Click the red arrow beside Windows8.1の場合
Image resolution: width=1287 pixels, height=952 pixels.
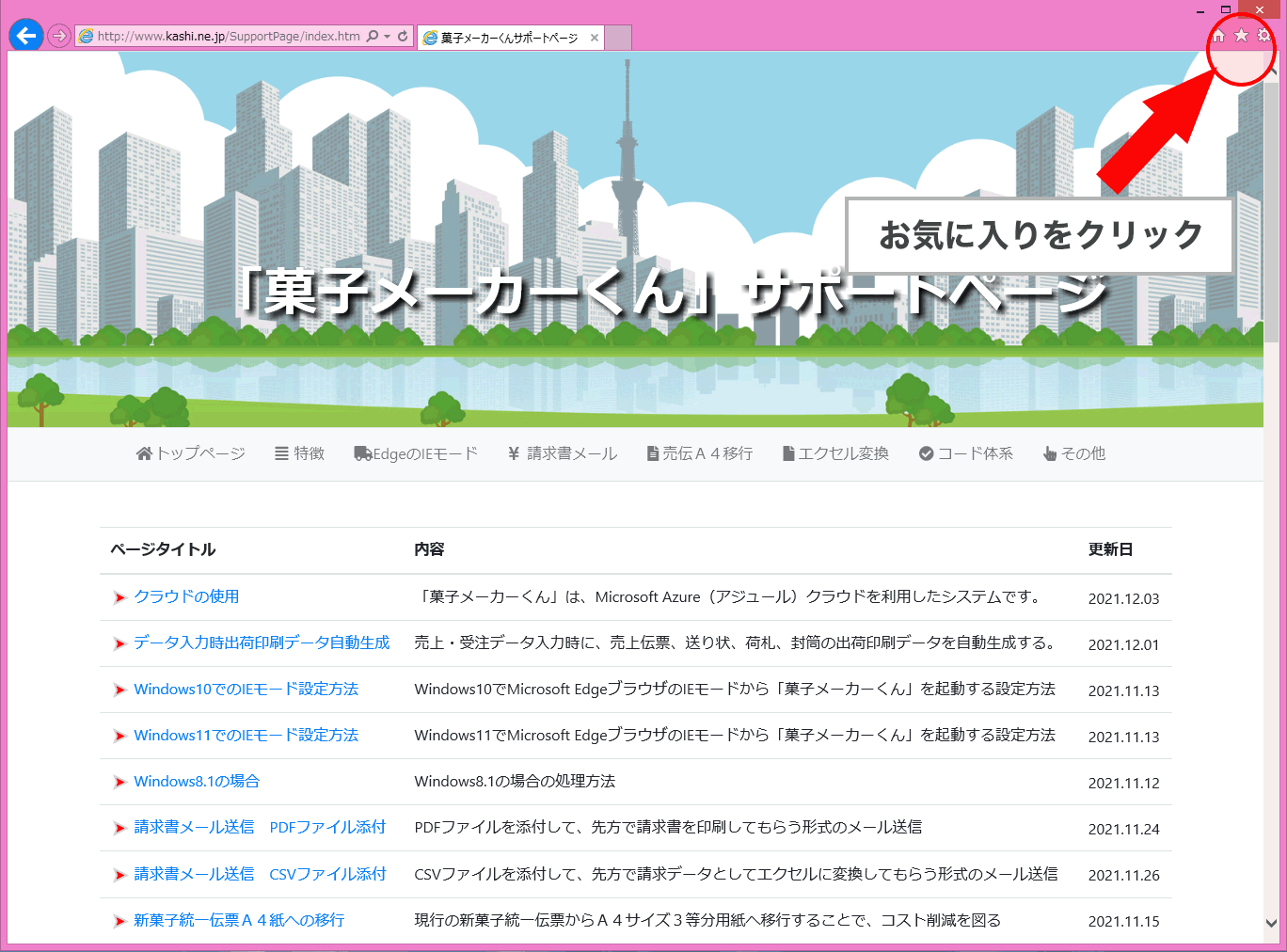click(119, 782)
